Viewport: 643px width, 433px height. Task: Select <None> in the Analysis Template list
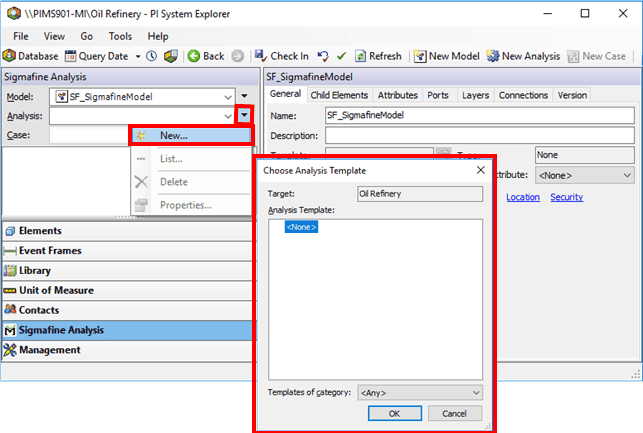click(301, 227)
